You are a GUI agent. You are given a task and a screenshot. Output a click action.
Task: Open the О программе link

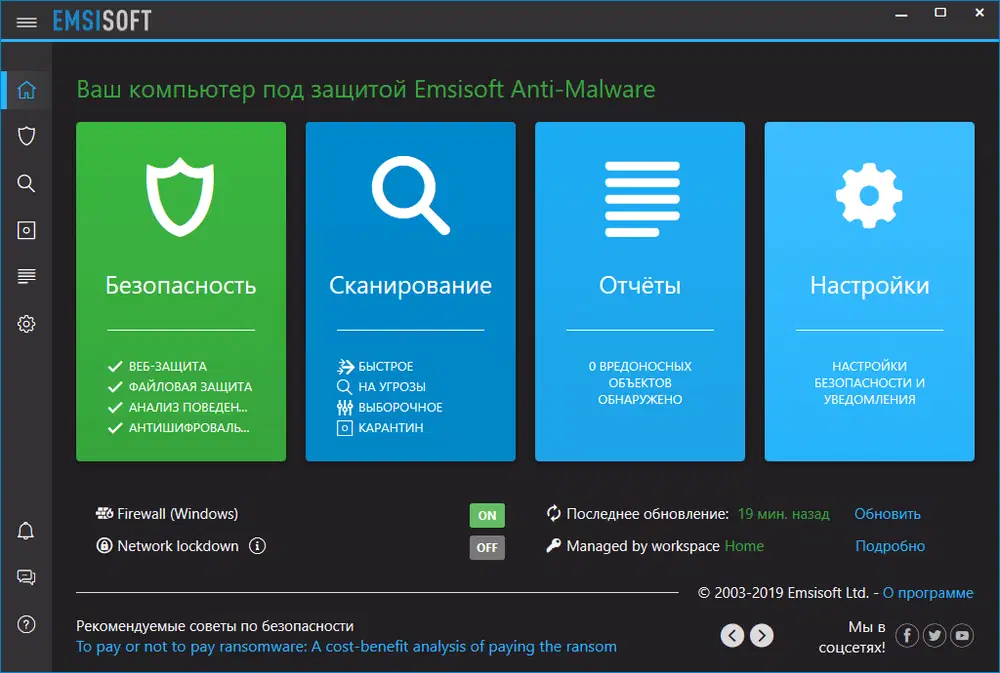[x=928, y=593]
